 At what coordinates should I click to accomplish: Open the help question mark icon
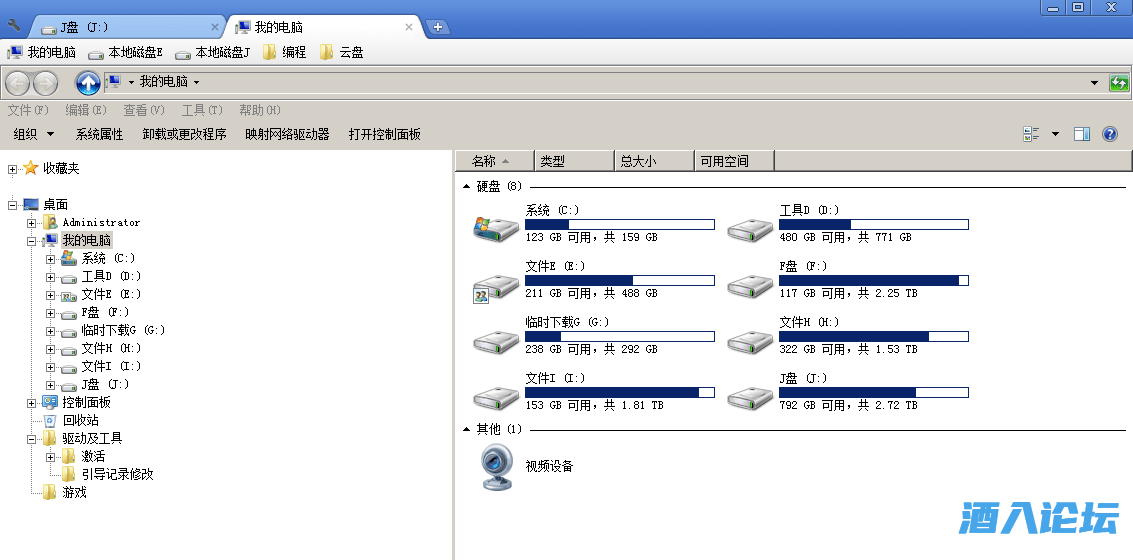point(1109,134)
